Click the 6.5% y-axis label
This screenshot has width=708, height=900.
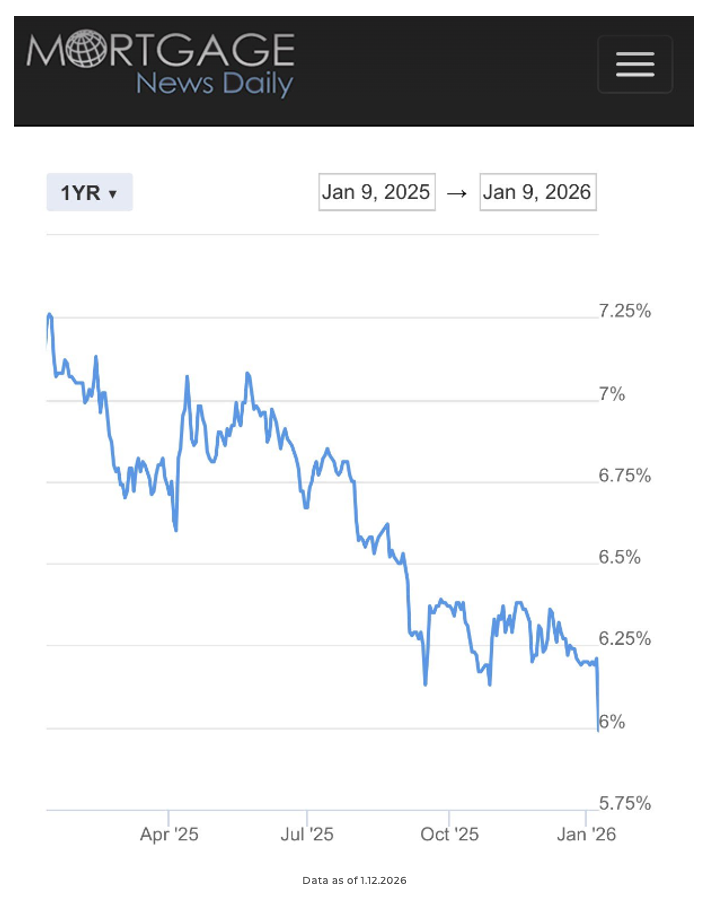[x=620, y=557]
